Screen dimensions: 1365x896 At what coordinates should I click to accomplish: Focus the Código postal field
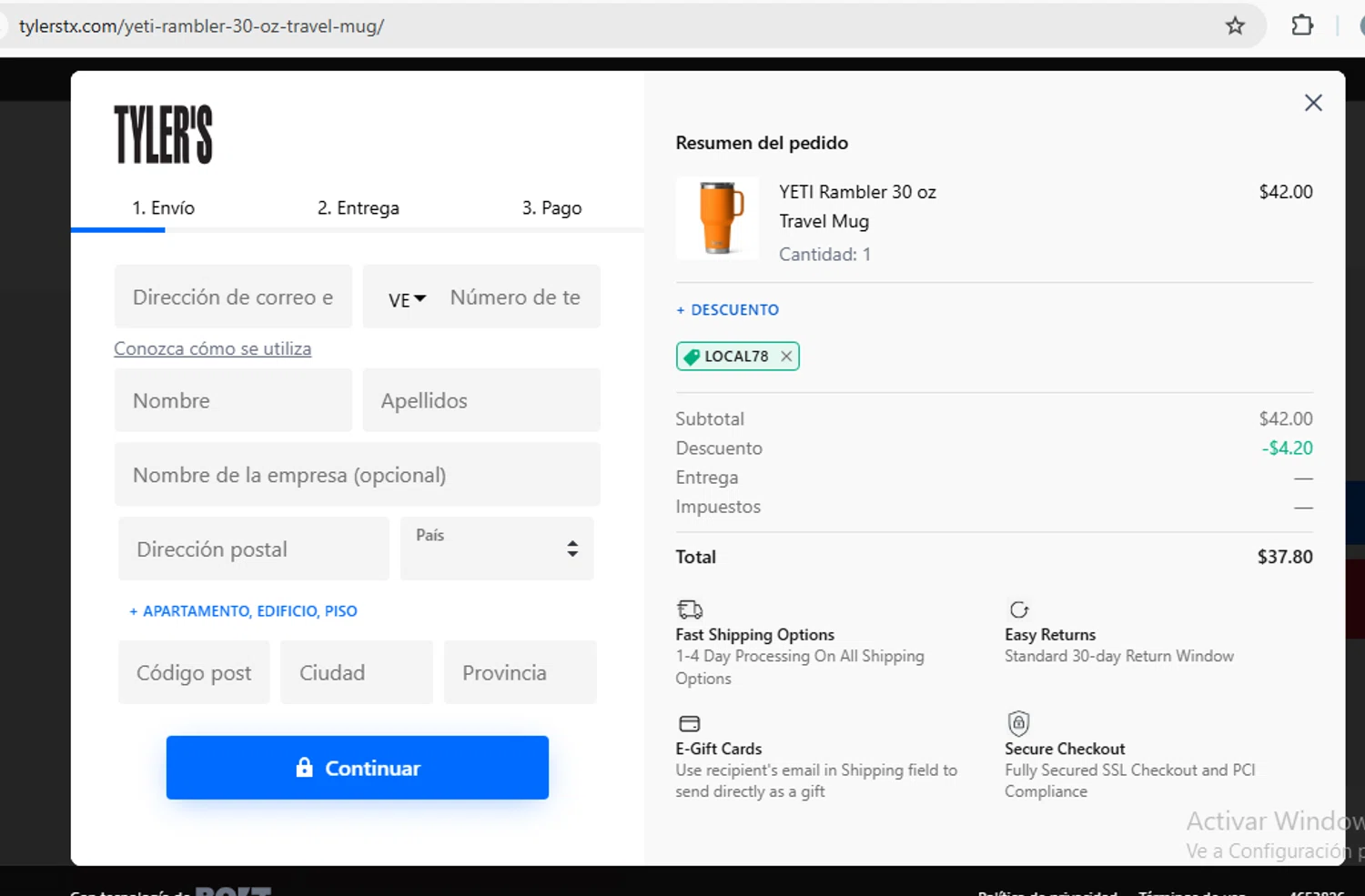click(194, 672)
